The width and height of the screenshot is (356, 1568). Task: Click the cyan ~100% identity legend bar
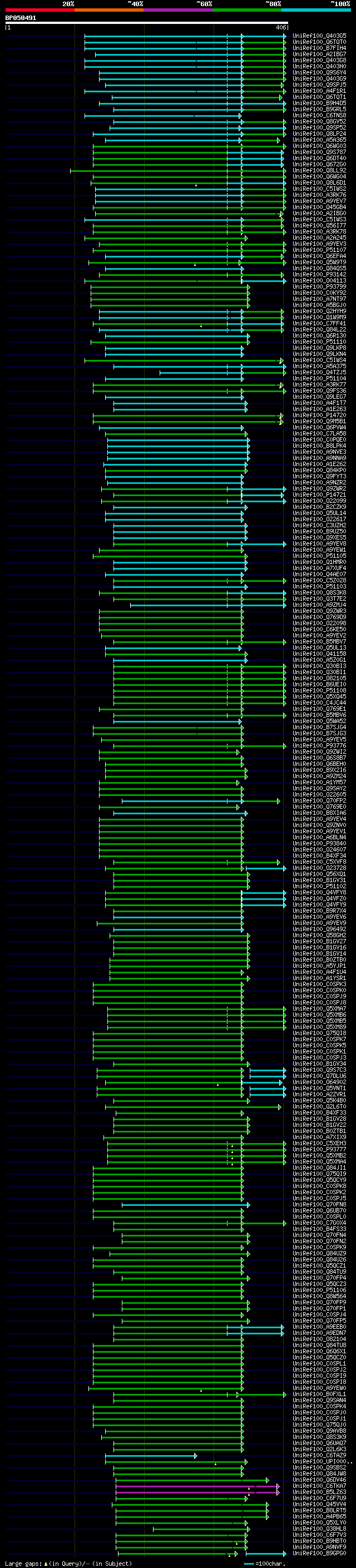point(317,10)
